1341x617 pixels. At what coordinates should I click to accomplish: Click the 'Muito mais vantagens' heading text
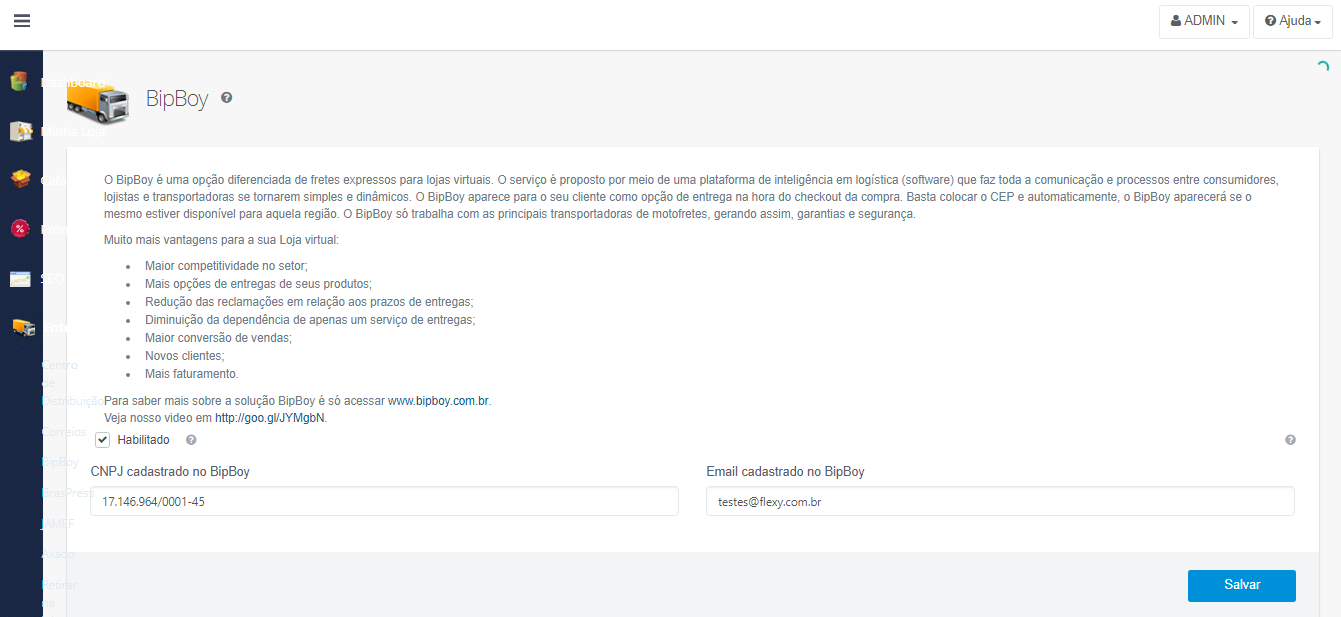221,240
